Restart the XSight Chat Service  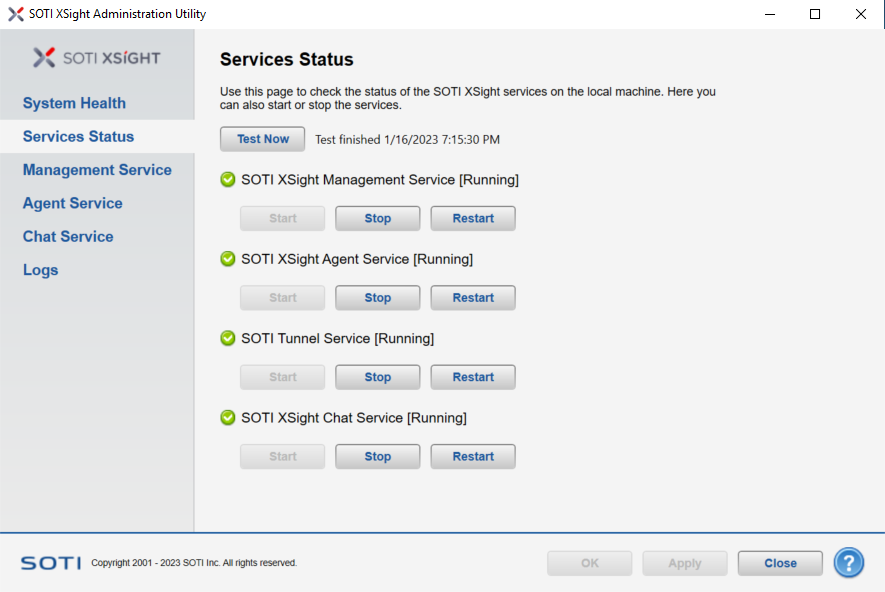(473, 457)
